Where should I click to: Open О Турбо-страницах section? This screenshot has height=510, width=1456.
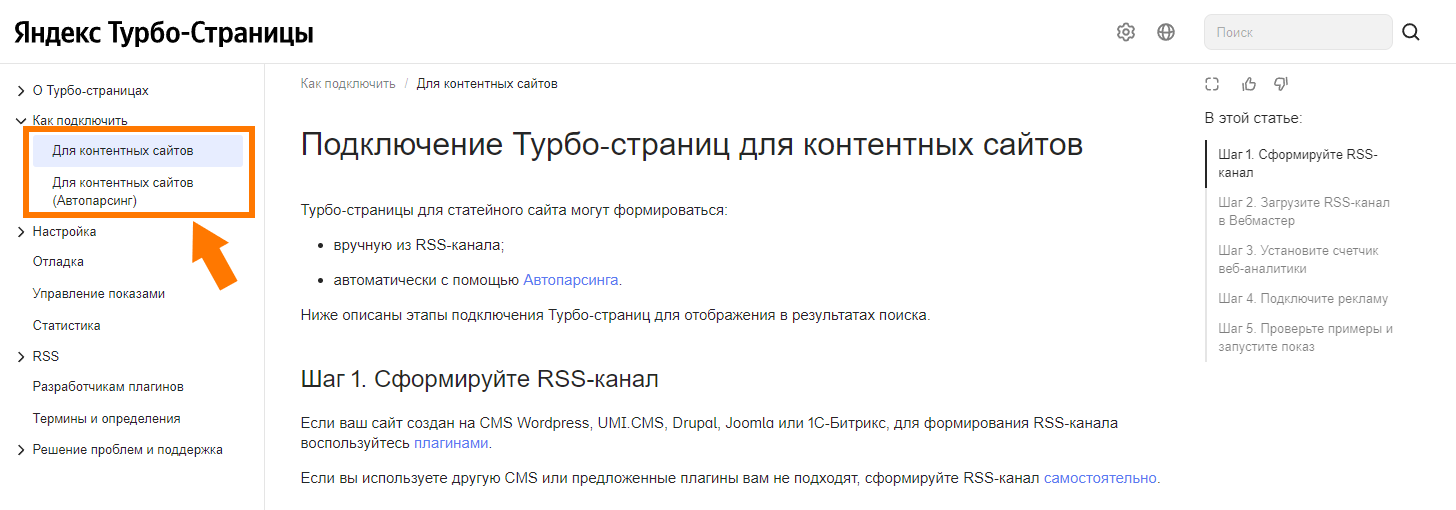point(90,91)
